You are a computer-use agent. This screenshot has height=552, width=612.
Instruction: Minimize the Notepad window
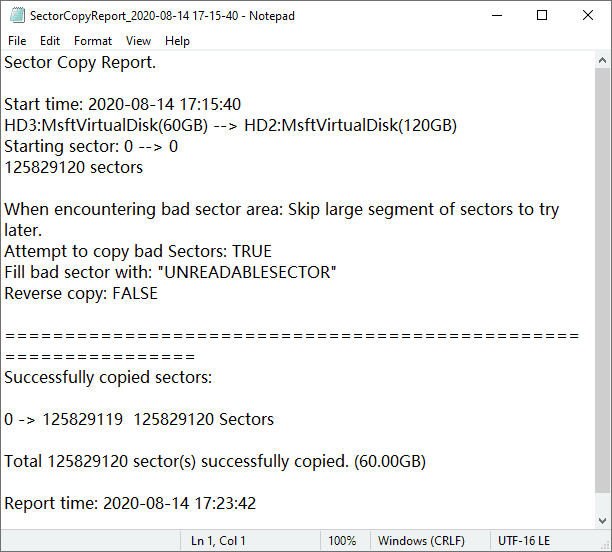pos(496,15)
